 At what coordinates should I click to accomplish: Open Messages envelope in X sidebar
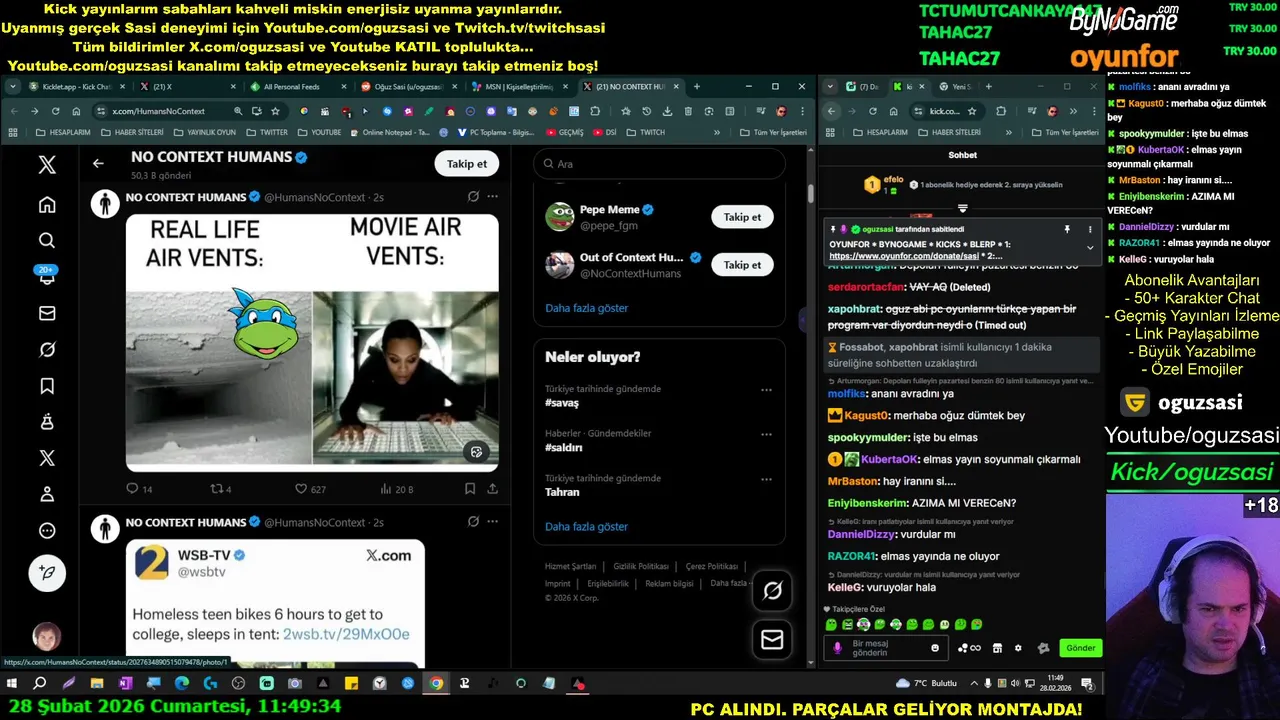(47, 313)
